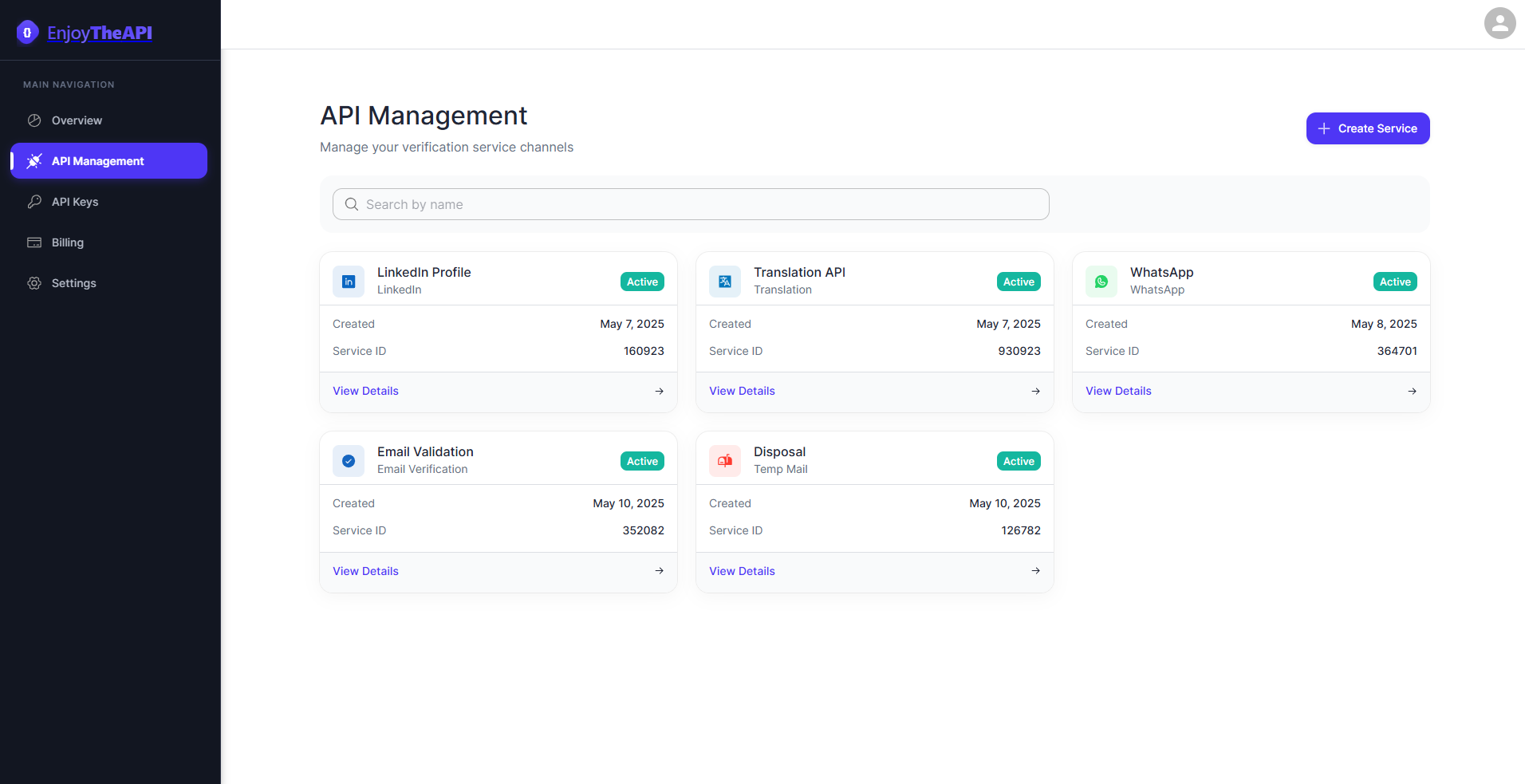
Task: Click the EnjoyTheAPI brand name
Action: pyautogui.click(x=100, y=33)
